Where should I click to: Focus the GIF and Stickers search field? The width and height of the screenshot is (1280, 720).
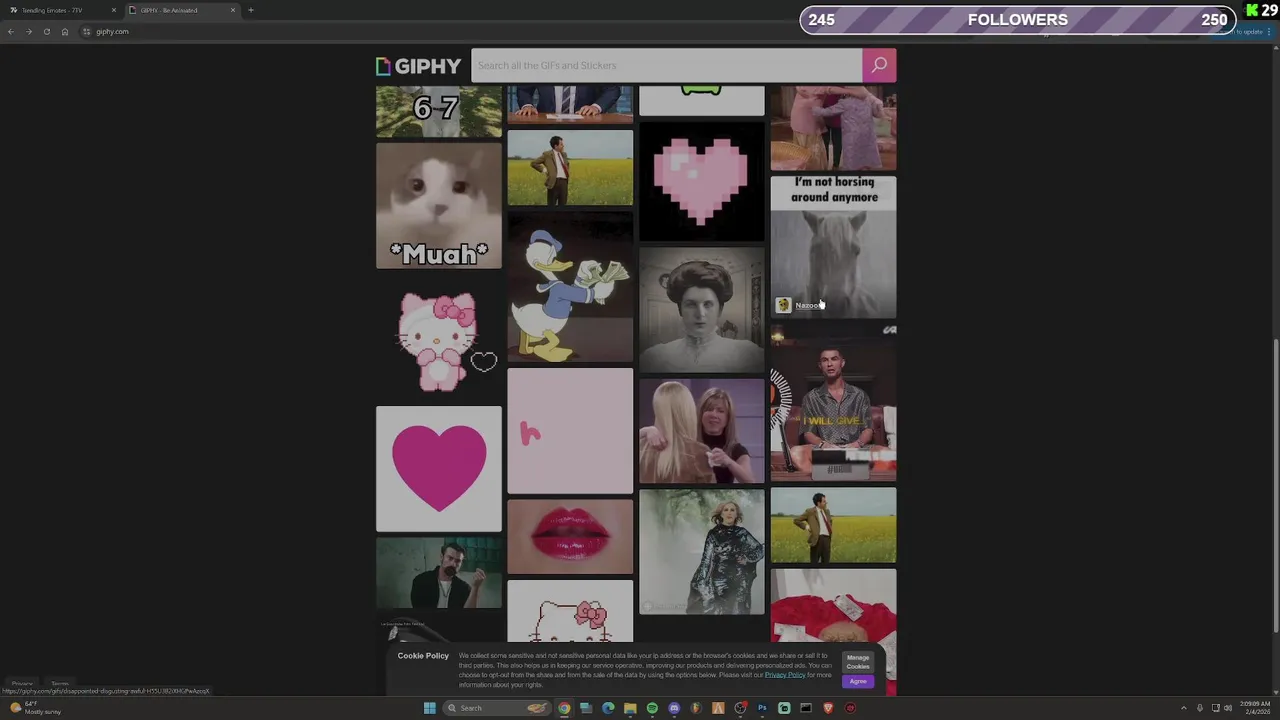point(666,65)
